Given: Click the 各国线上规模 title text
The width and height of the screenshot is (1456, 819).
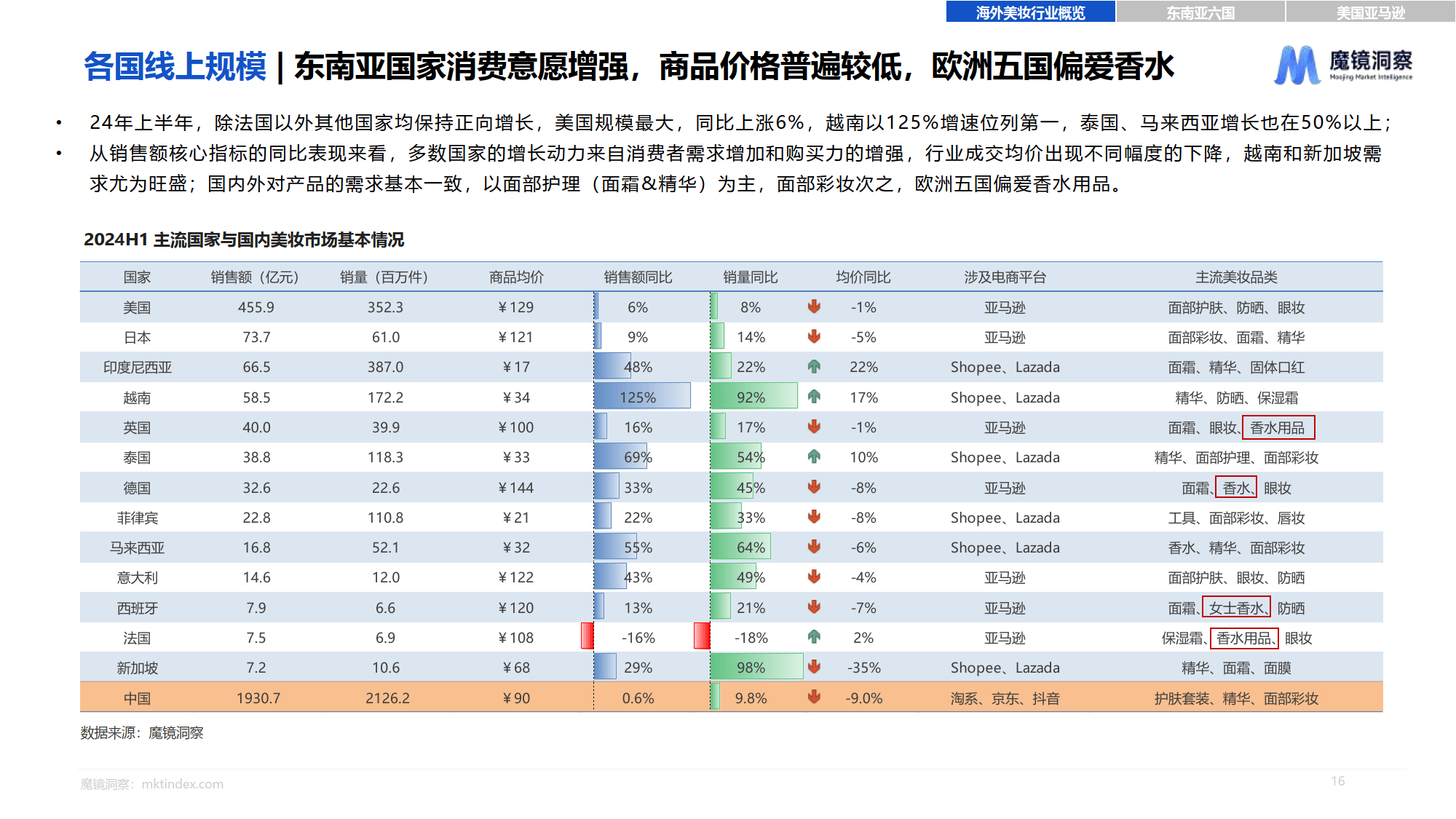Looking at the screenshot, I should click(175, 66).
